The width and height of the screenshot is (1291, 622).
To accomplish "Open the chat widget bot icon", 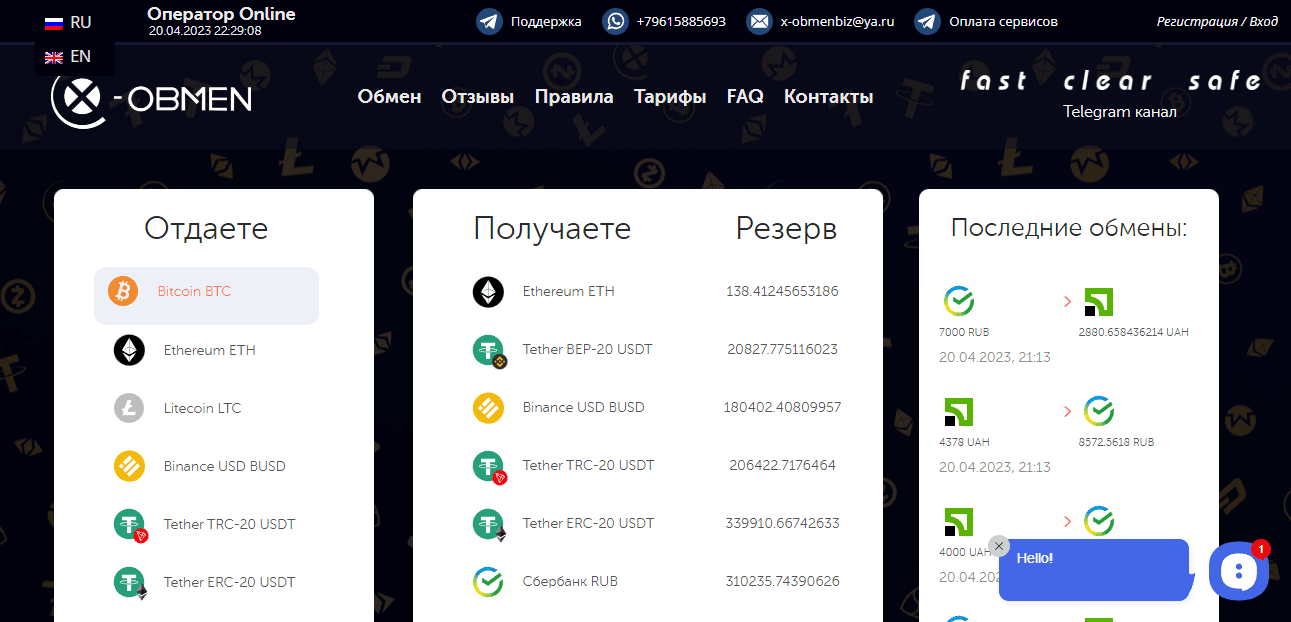I will pos(1238,571).
